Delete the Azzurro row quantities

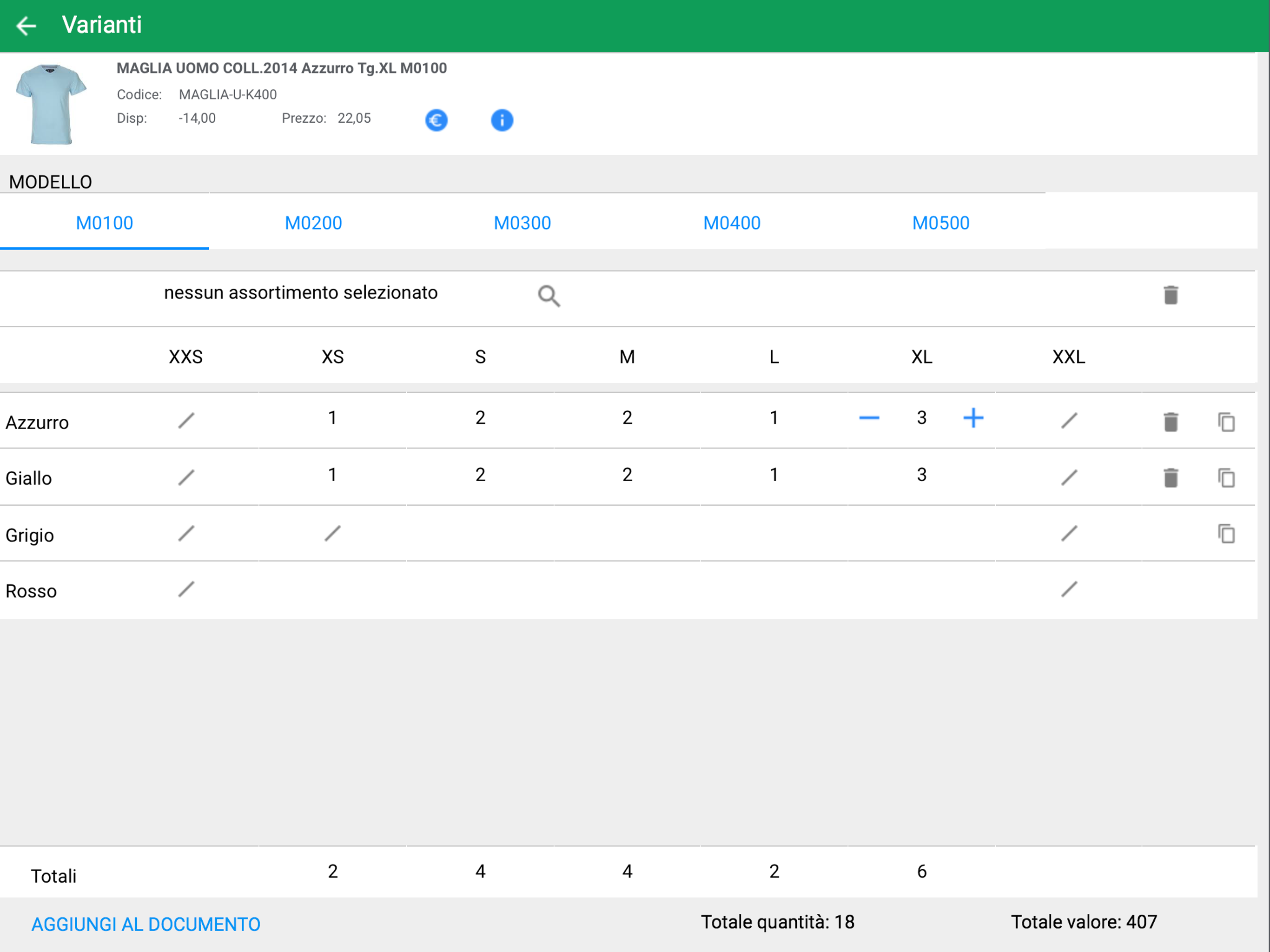[x=1171, y=422]
